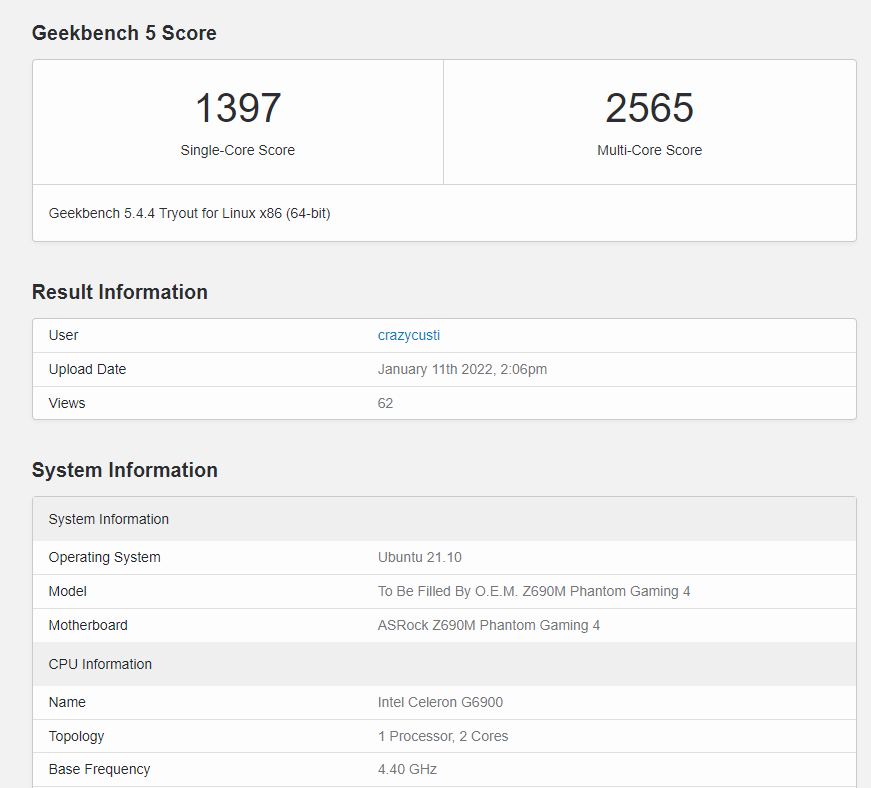Click the Operating System label
The width and height of the screenshot is (871, 788).
point(104,558)
